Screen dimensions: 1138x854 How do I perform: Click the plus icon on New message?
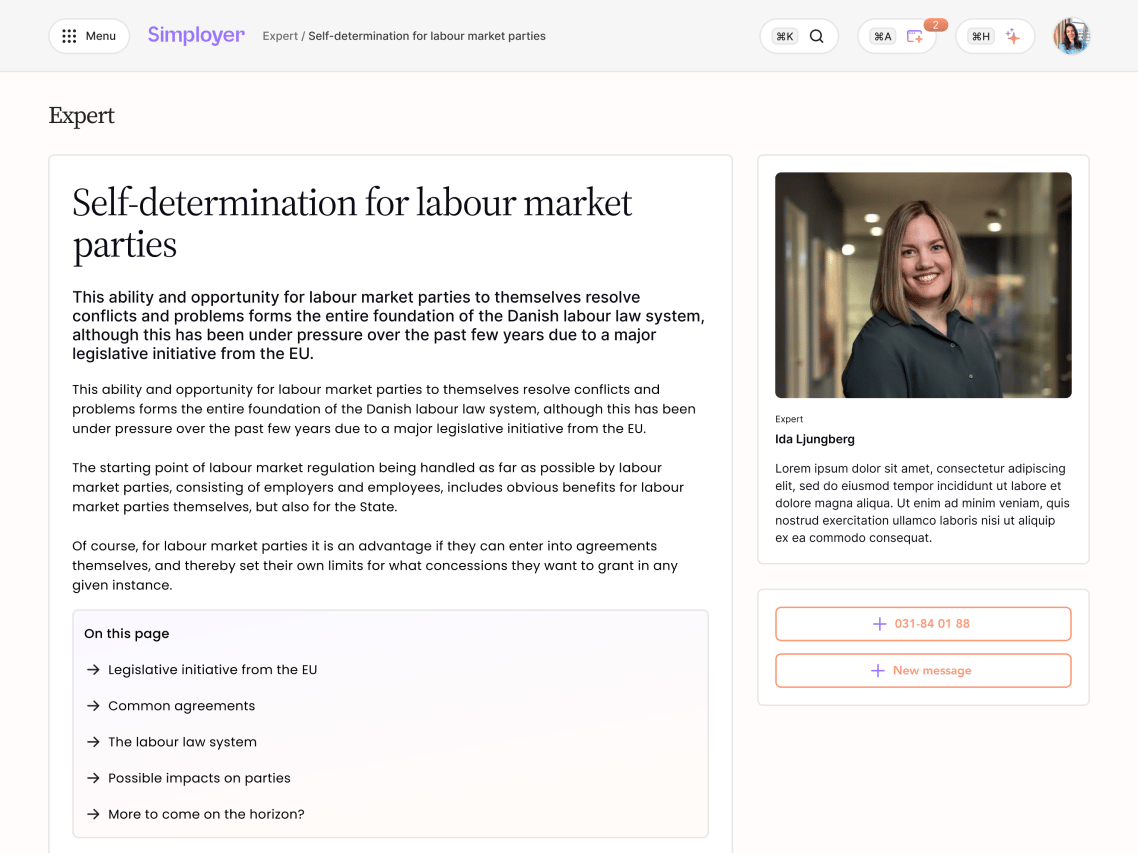coord(878,670)
